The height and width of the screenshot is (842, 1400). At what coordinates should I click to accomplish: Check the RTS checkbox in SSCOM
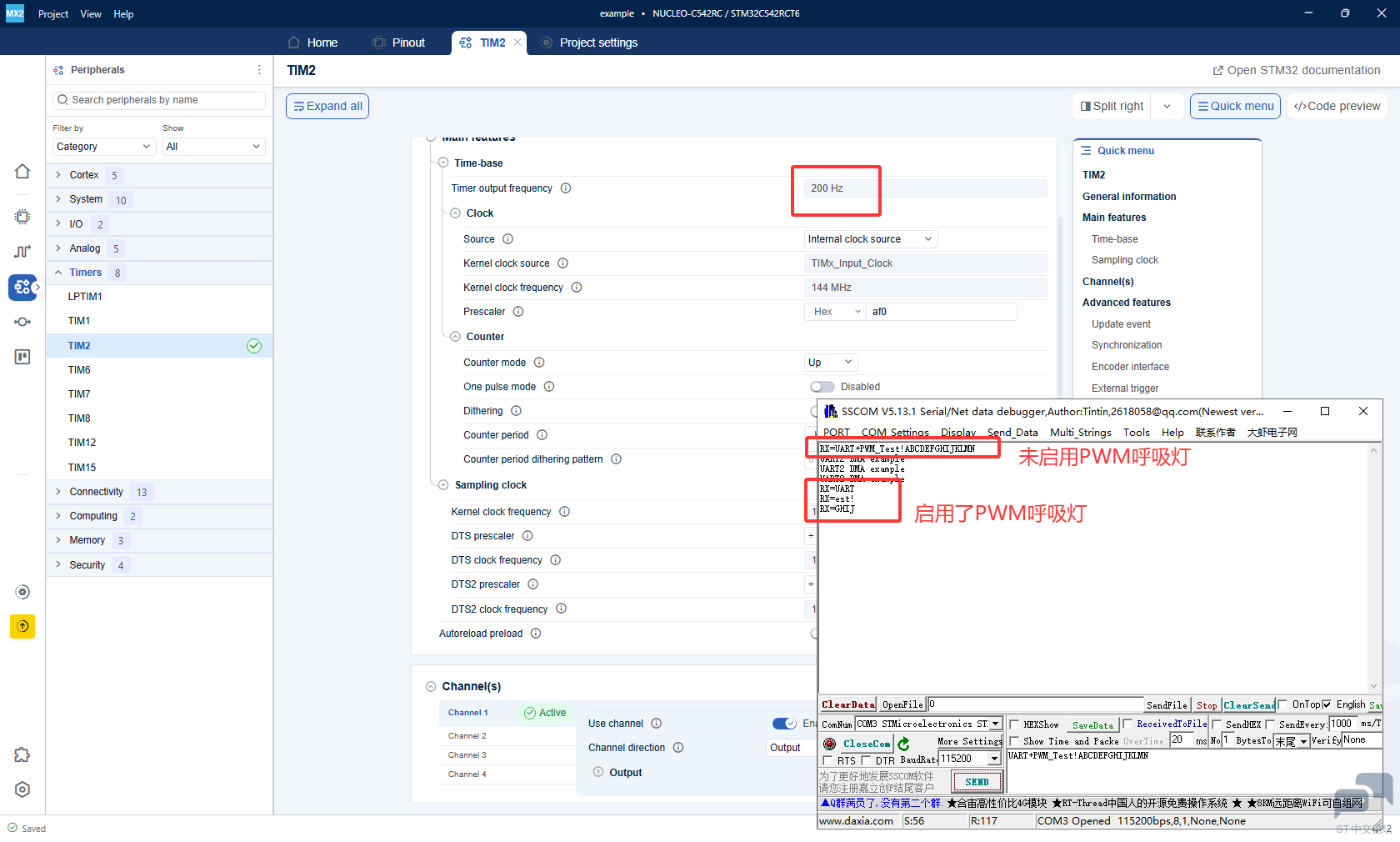[x=827, y=760]
